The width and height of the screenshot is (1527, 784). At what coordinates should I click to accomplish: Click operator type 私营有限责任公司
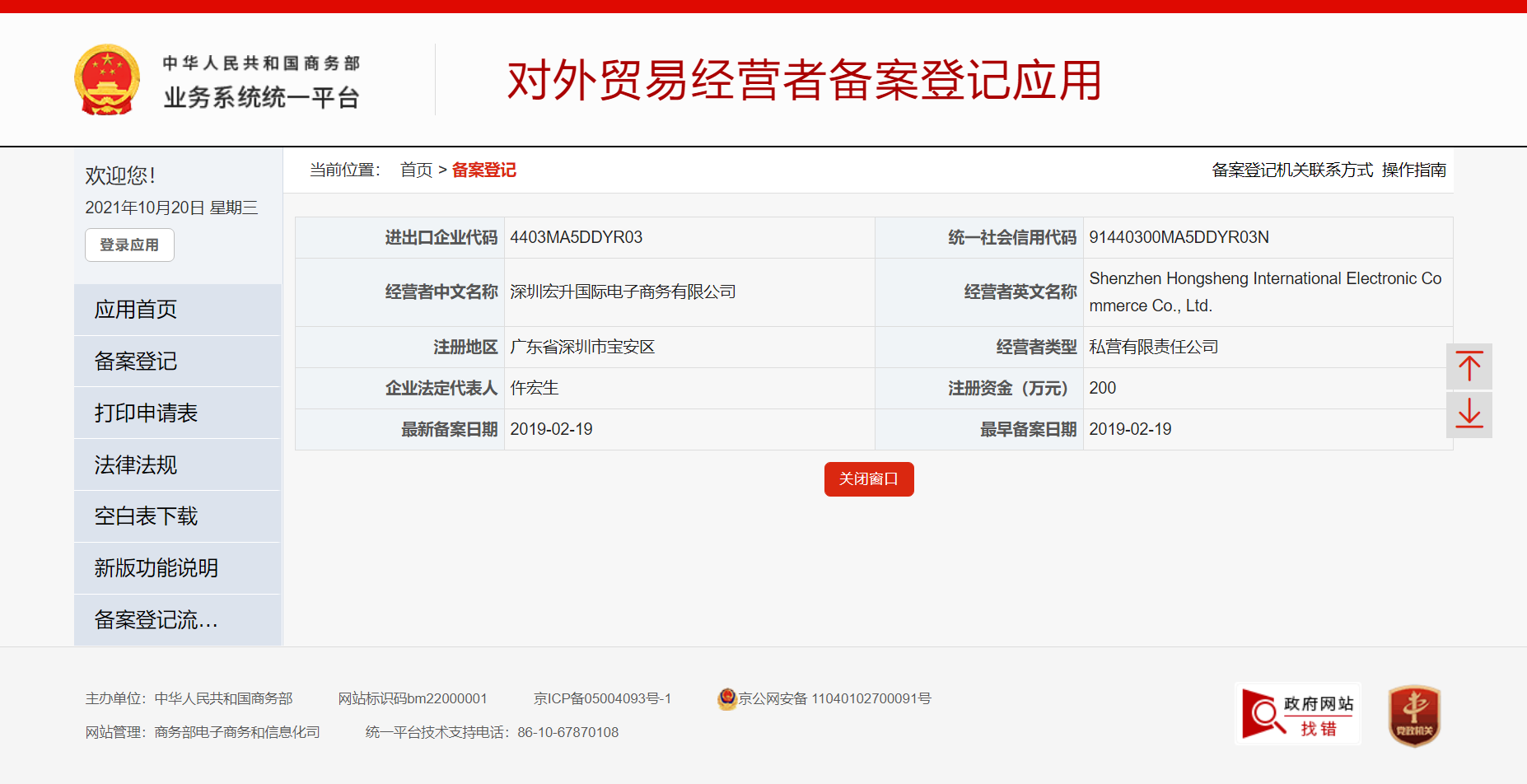pos(1154,347)
